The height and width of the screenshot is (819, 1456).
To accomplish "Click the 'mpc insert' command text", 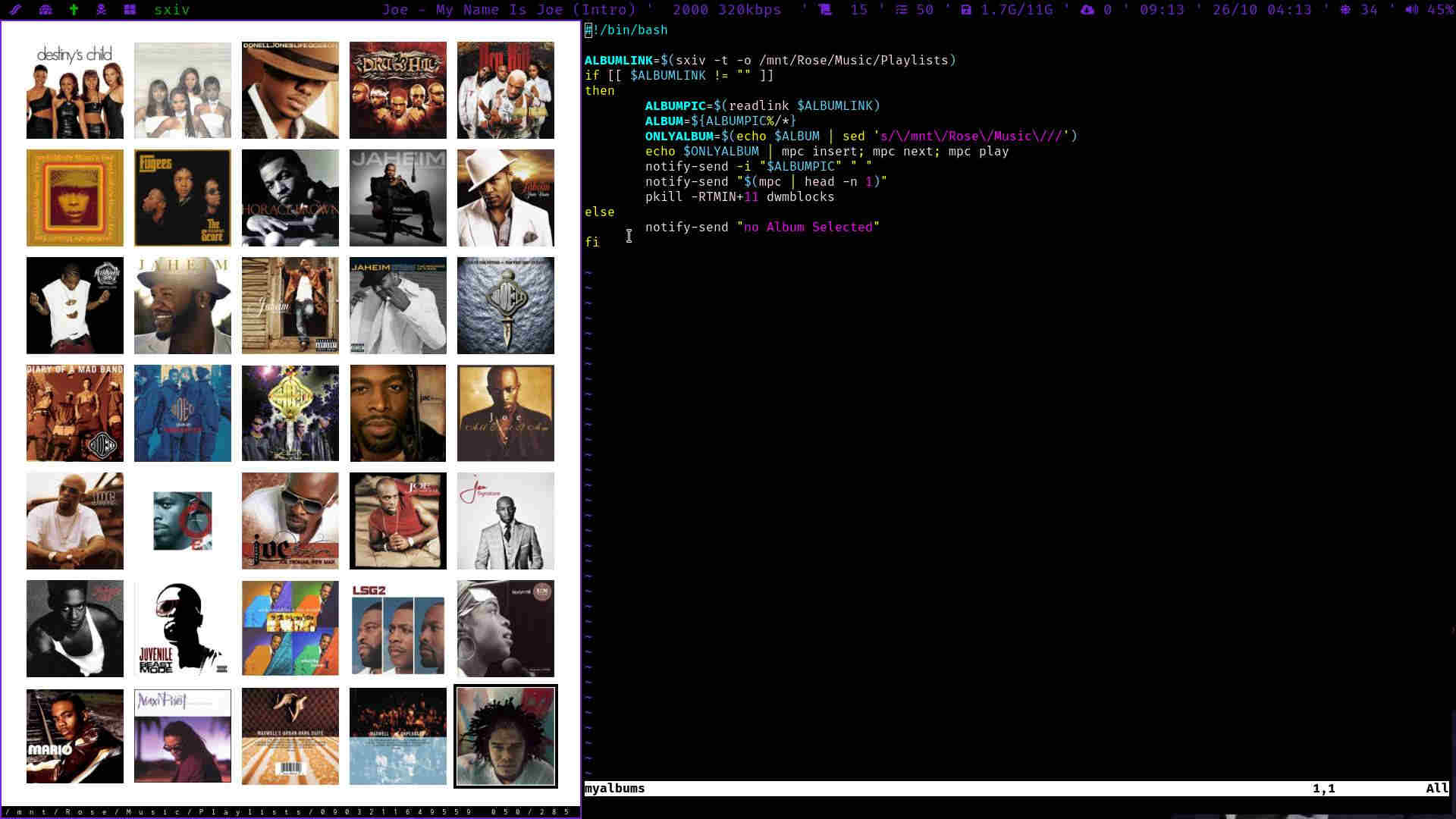I will coord(820,151).
